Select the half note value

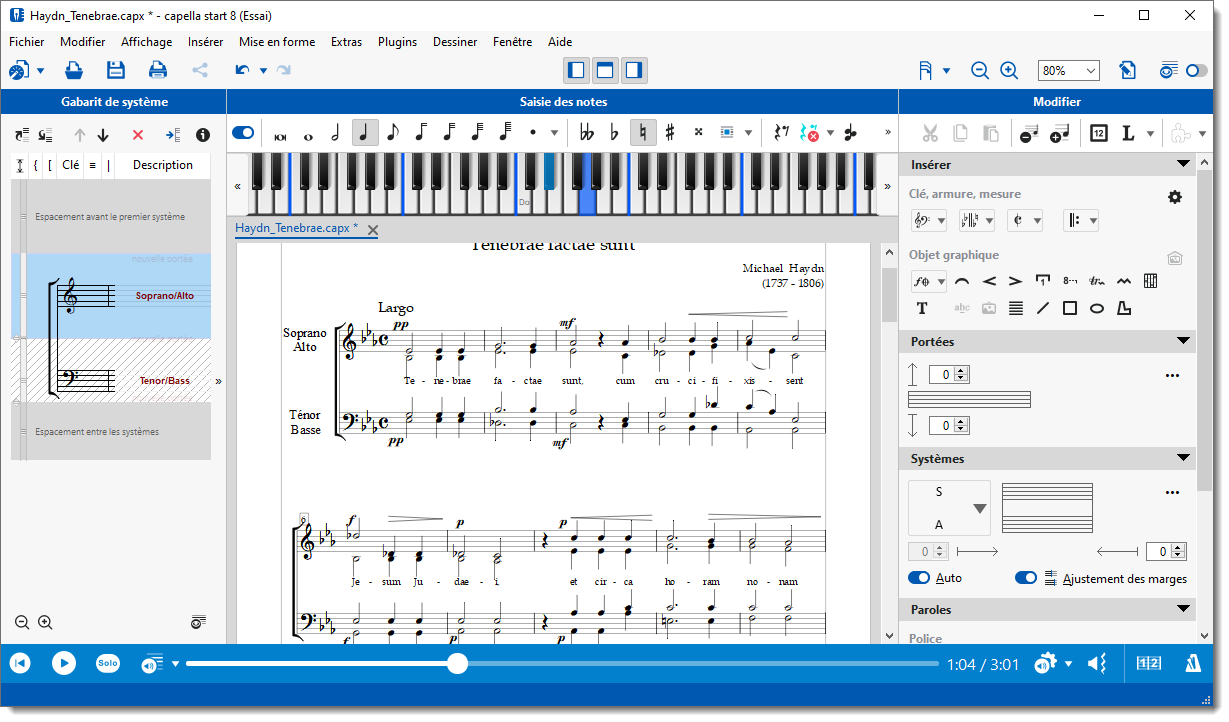(336, 132)
